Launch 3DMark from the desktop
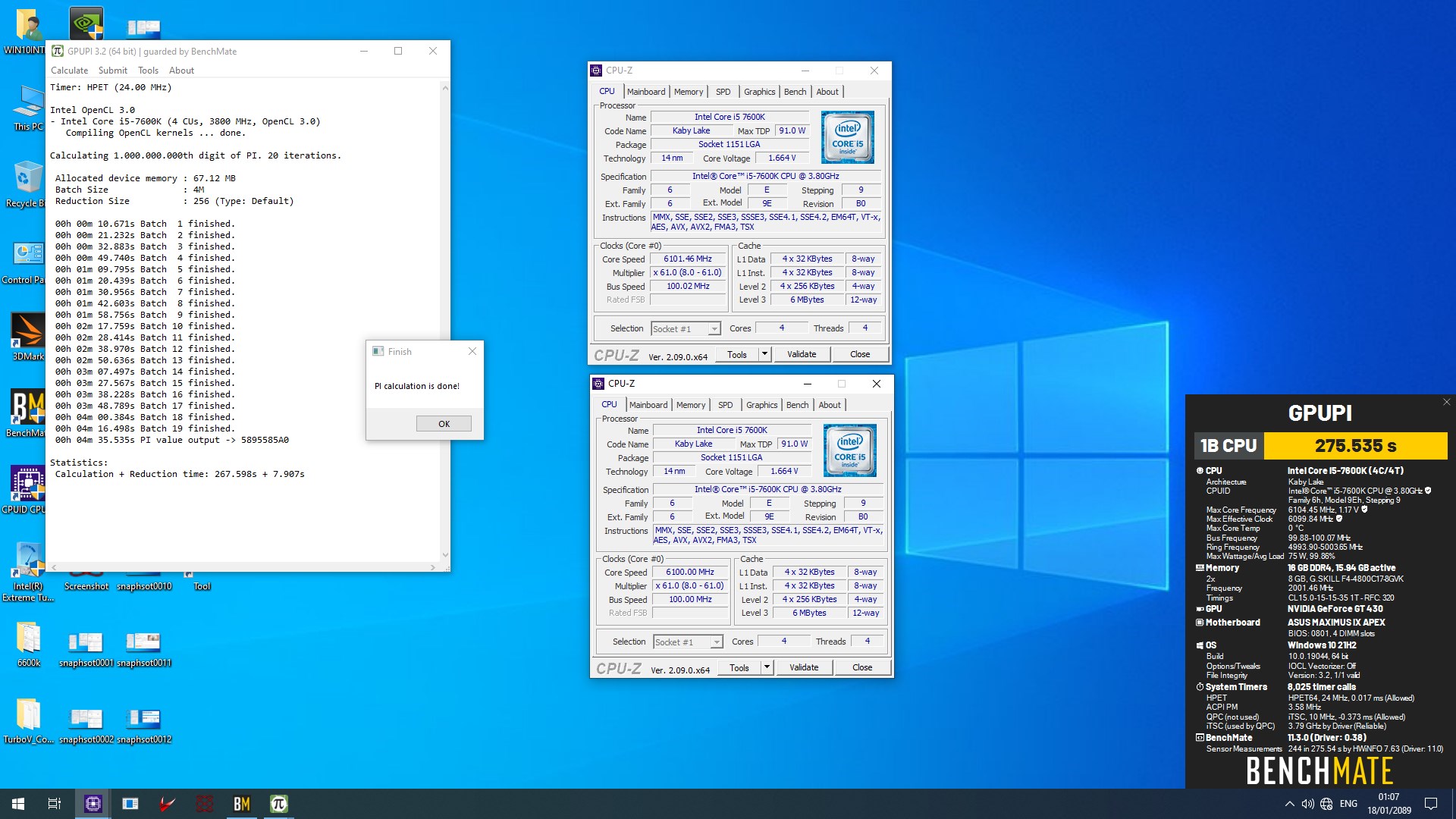Viewport: 1456px width, 819px height. tap(28, 337)
